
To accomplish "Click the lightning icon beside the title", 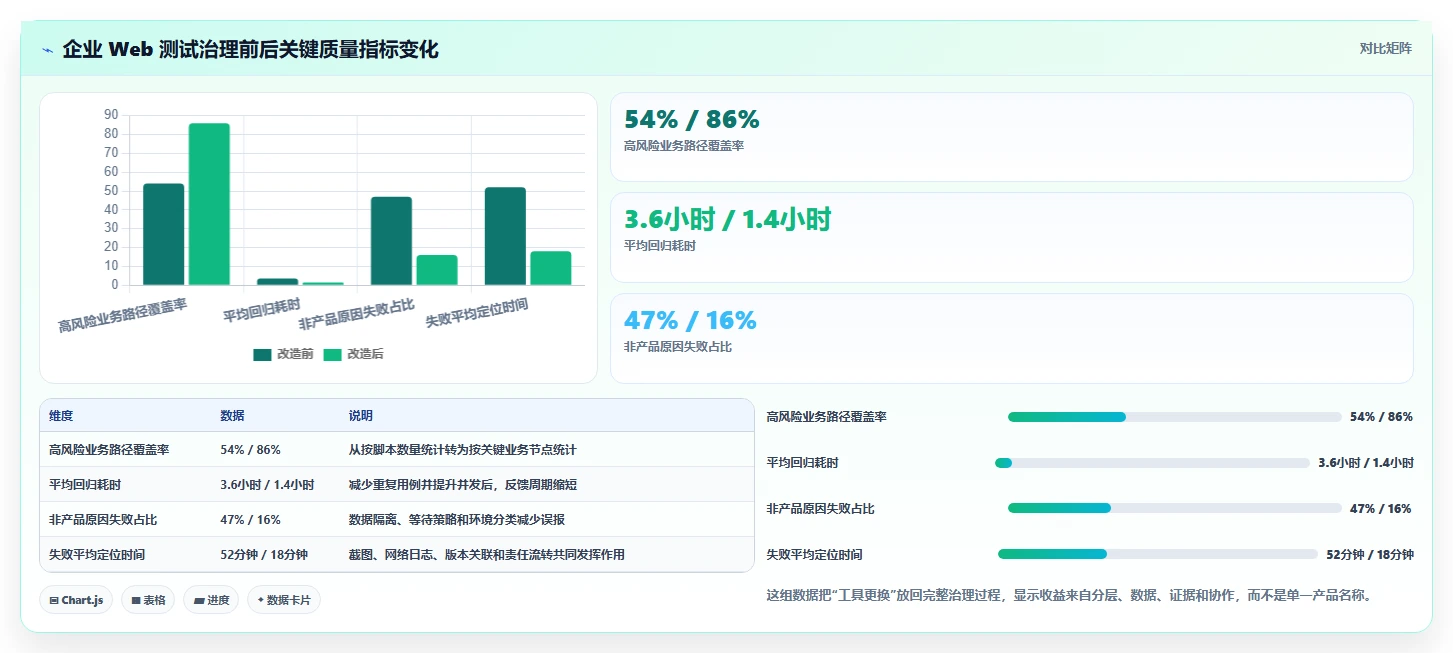I will [x=48, y=50].
